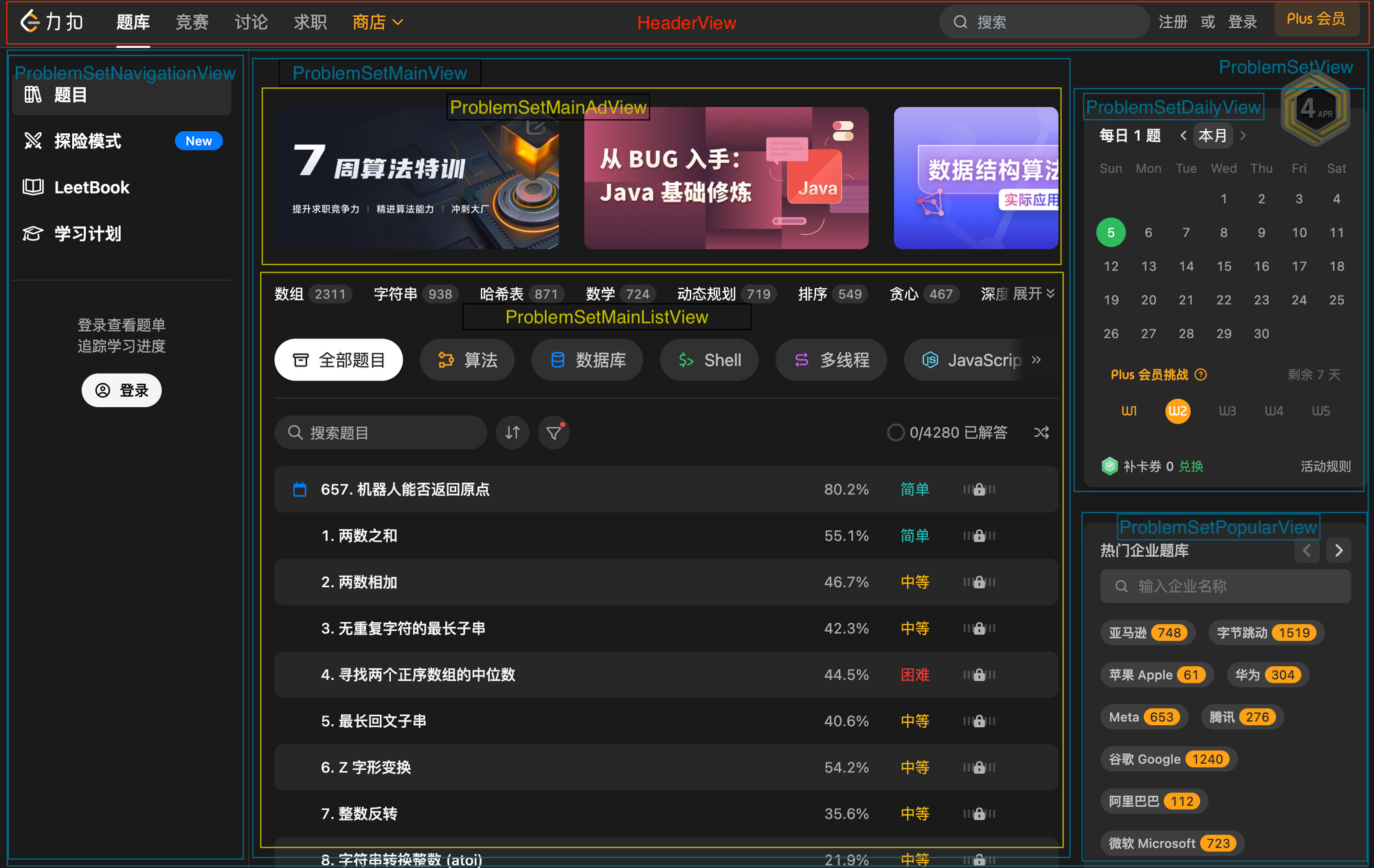Click the lock icon on 两数之和 row
The width and height of the screenshot is (1374, 868).
(980, 536)
